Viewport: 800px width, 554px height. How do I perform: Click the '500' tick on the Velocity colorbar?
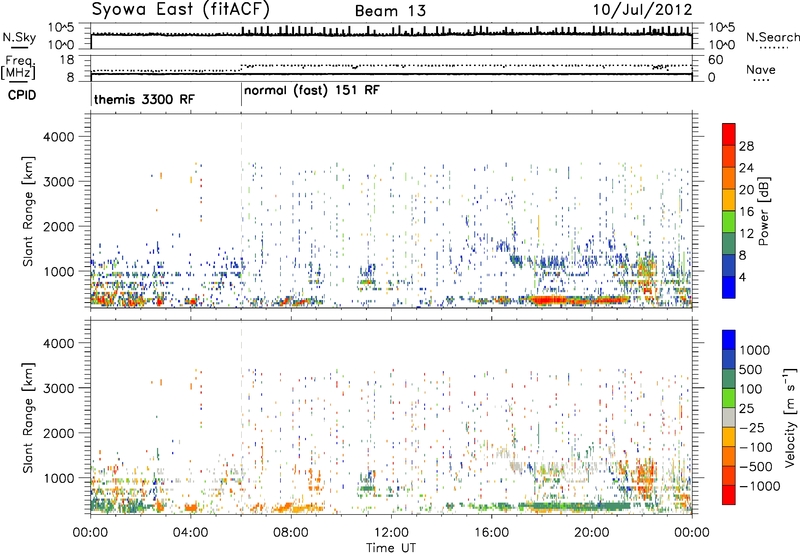click(751, 370)
